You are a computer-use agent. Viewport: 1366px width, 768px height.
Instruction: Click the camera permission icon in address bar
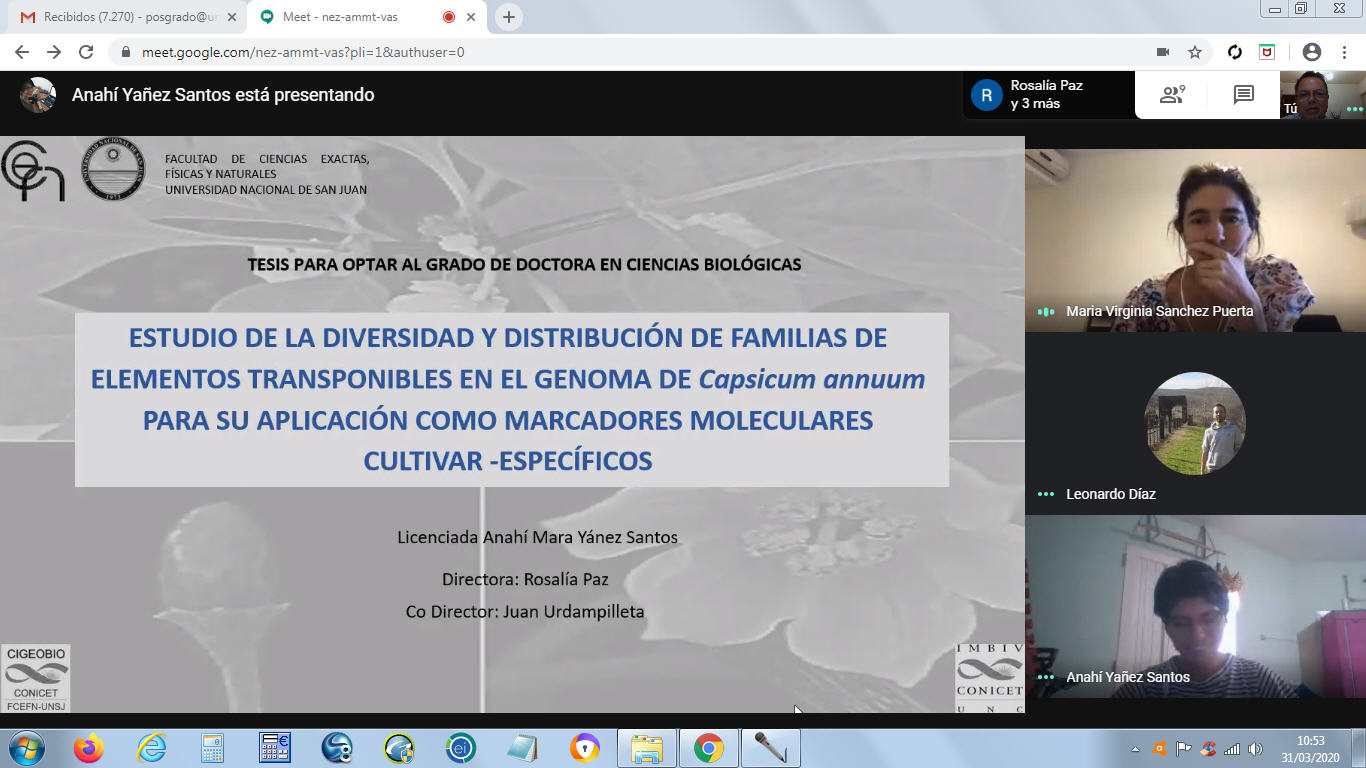pos(1163,52)
